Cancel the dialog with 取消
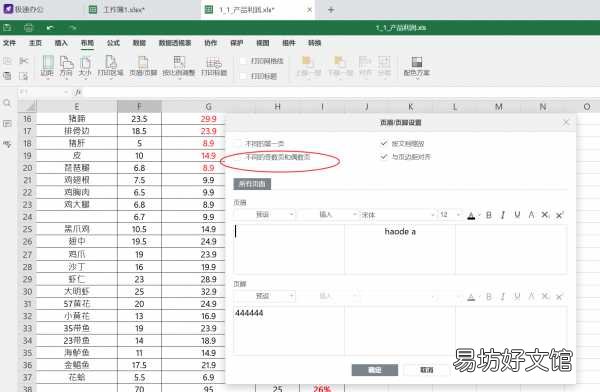Viewport: 600px width, 392px height. click(427, 370)
